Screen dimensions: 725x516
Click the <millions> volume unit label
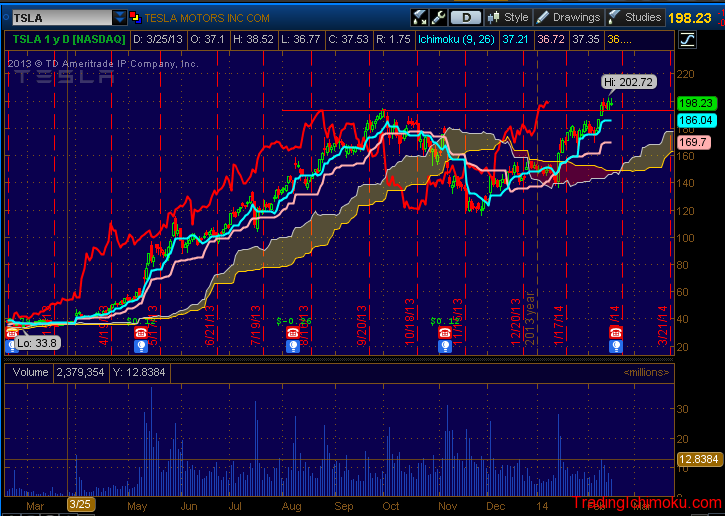[x=646, y=372]
